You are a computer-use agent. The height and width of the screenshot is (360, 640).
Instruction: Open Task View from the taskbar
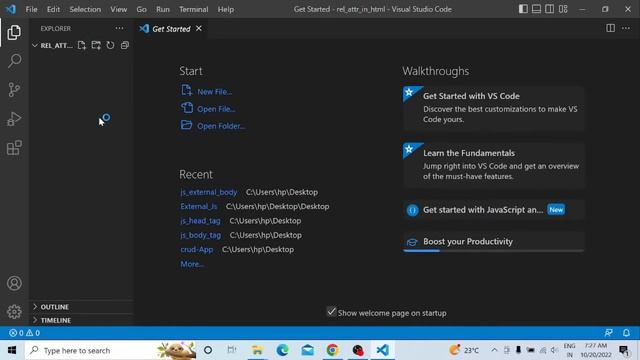(232, 350)
